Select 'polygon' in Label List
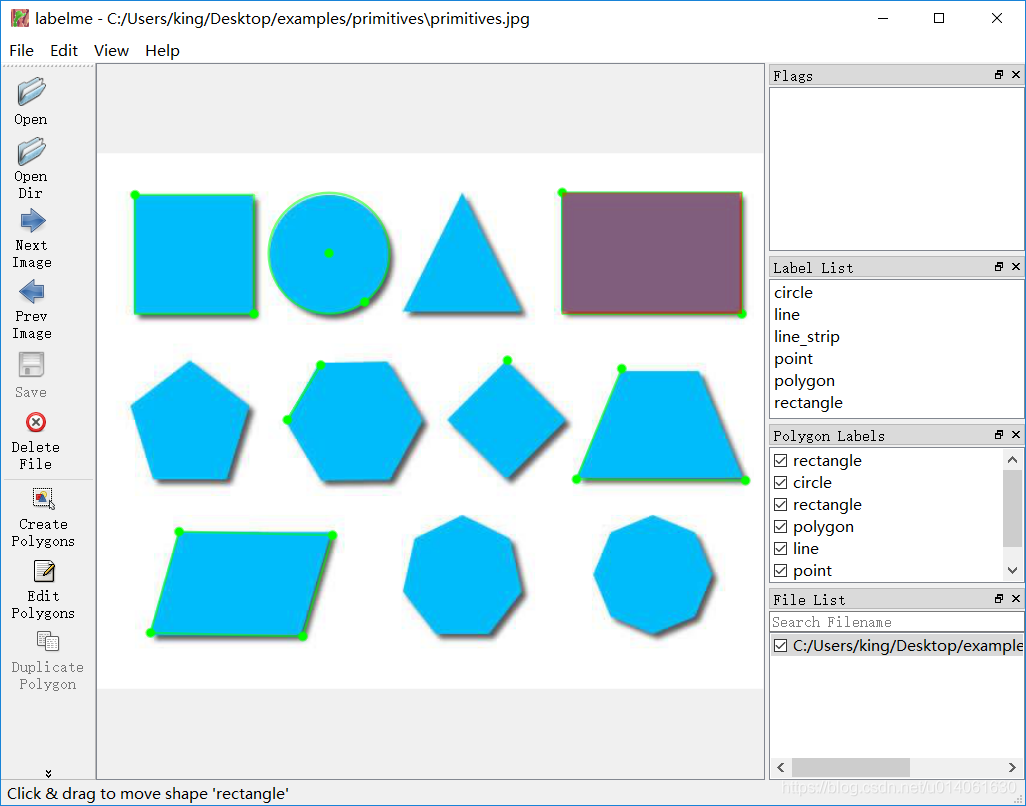The image size is (1026, 806). point(804,381)
